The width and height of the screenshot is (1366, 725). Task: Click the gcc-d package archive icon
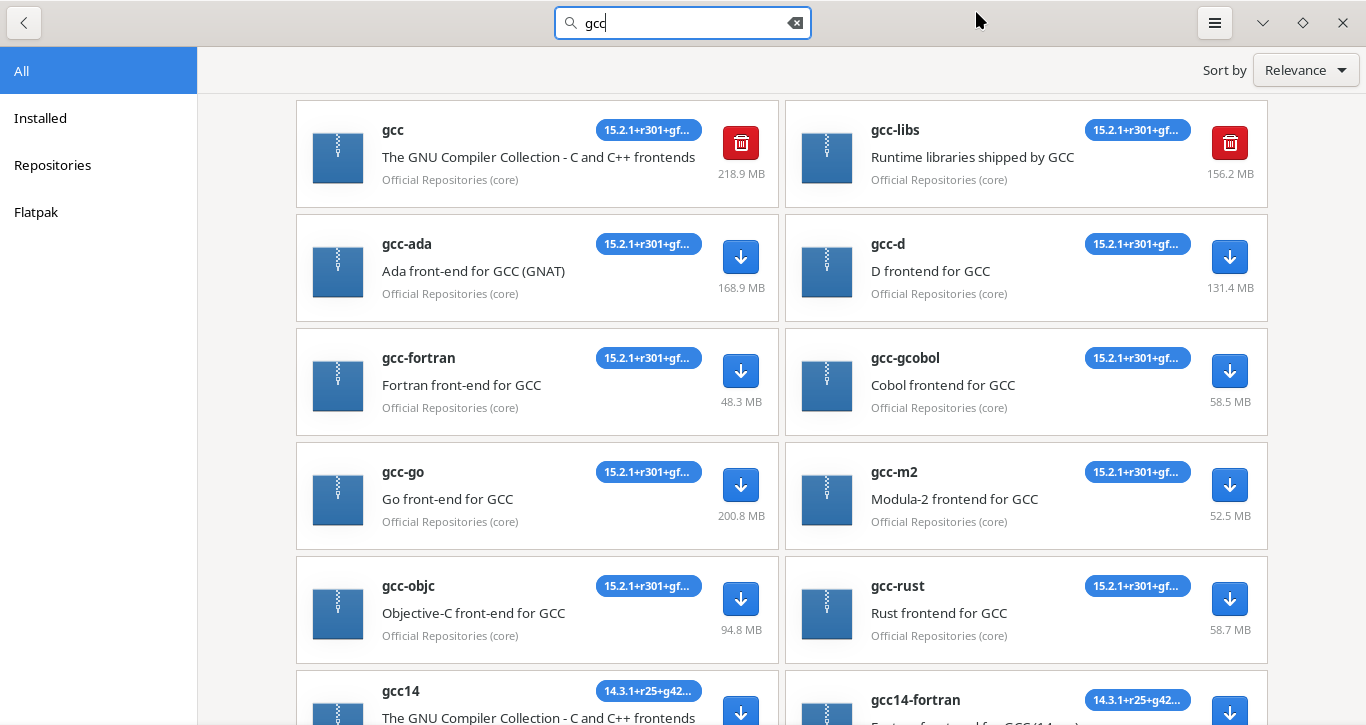tap(827, 272)
